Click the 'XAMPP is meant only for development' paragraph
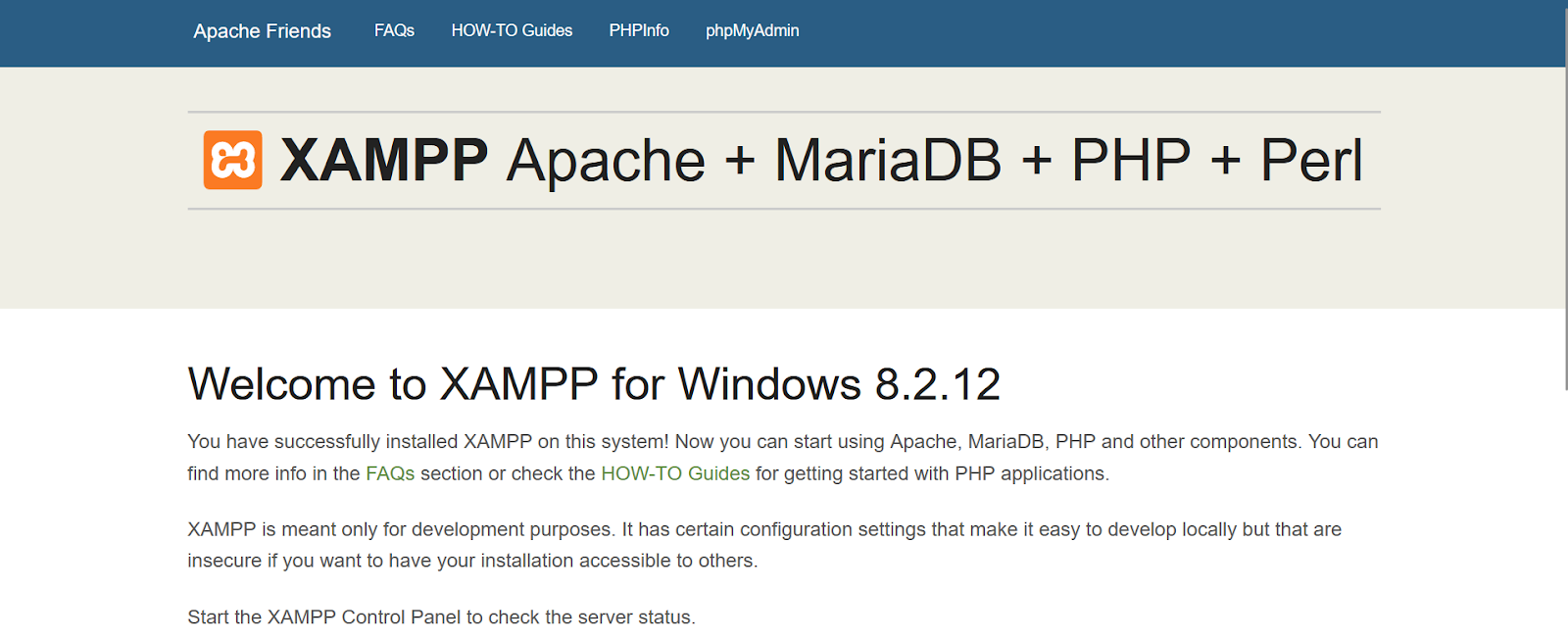The image size is (1568, 641). pyautogui.click(x=764, y=545)
